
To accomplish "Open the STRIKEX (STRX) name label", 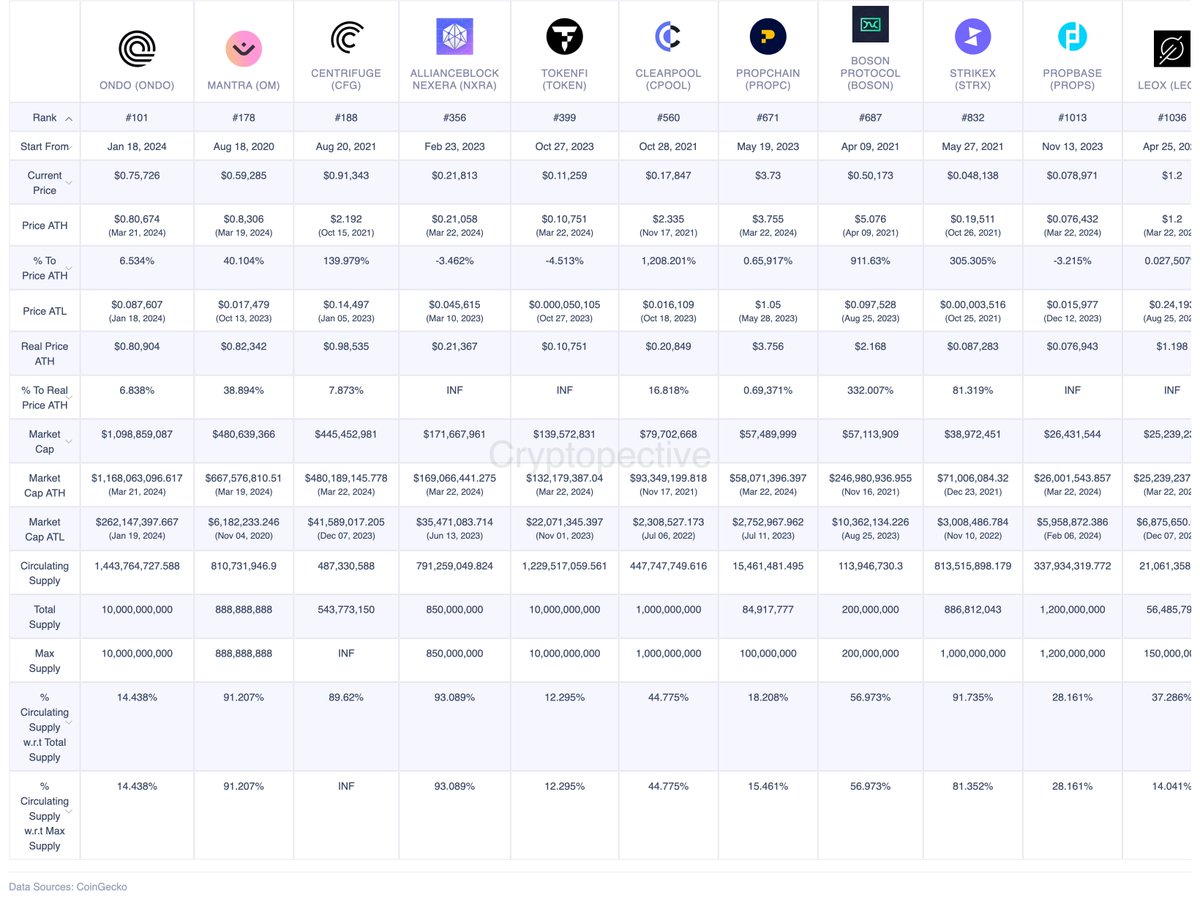I will pyautogui.click(x=972, y=79).
